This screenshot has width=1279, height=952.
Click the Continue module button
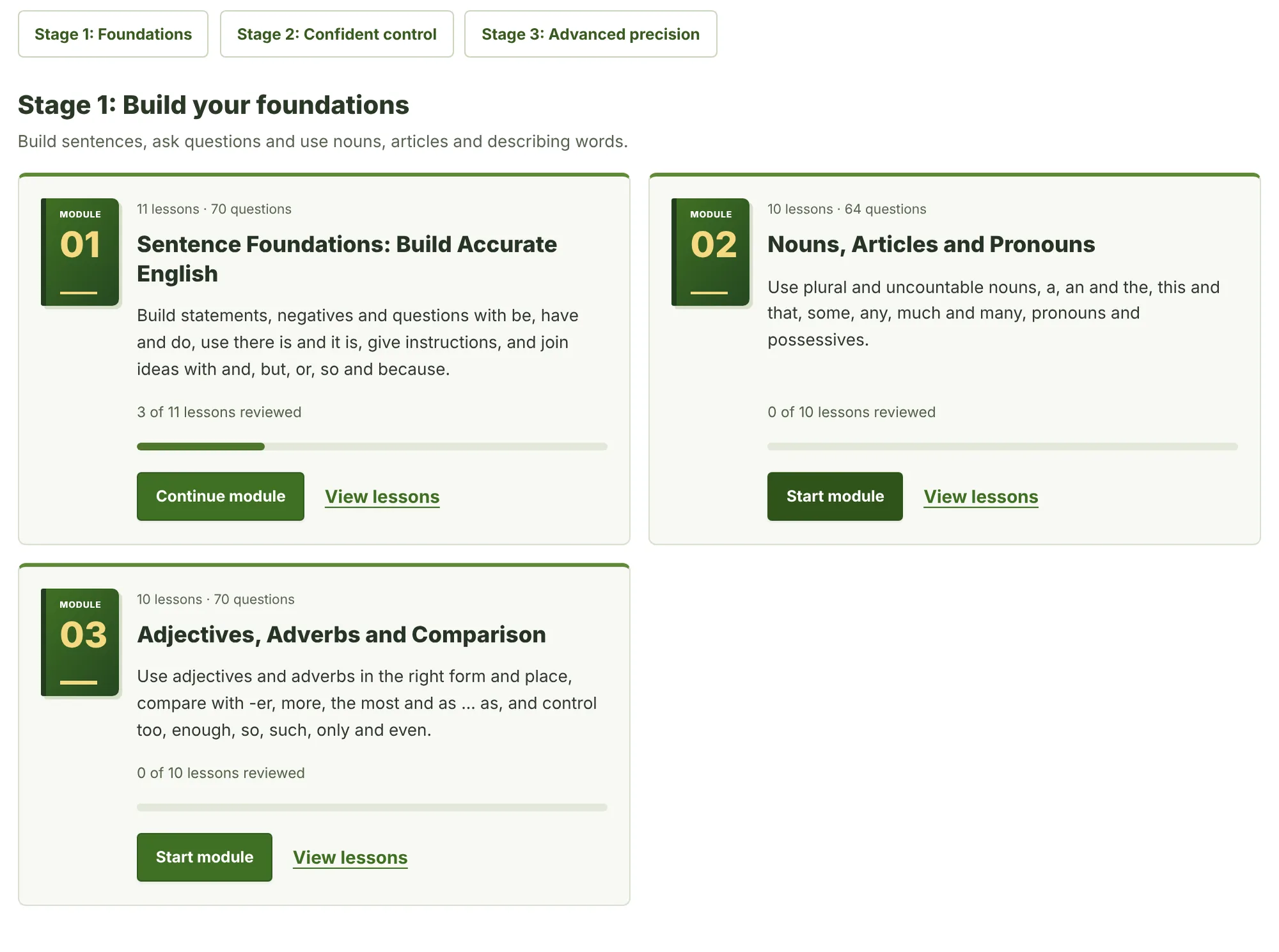[x=221, y=496]
